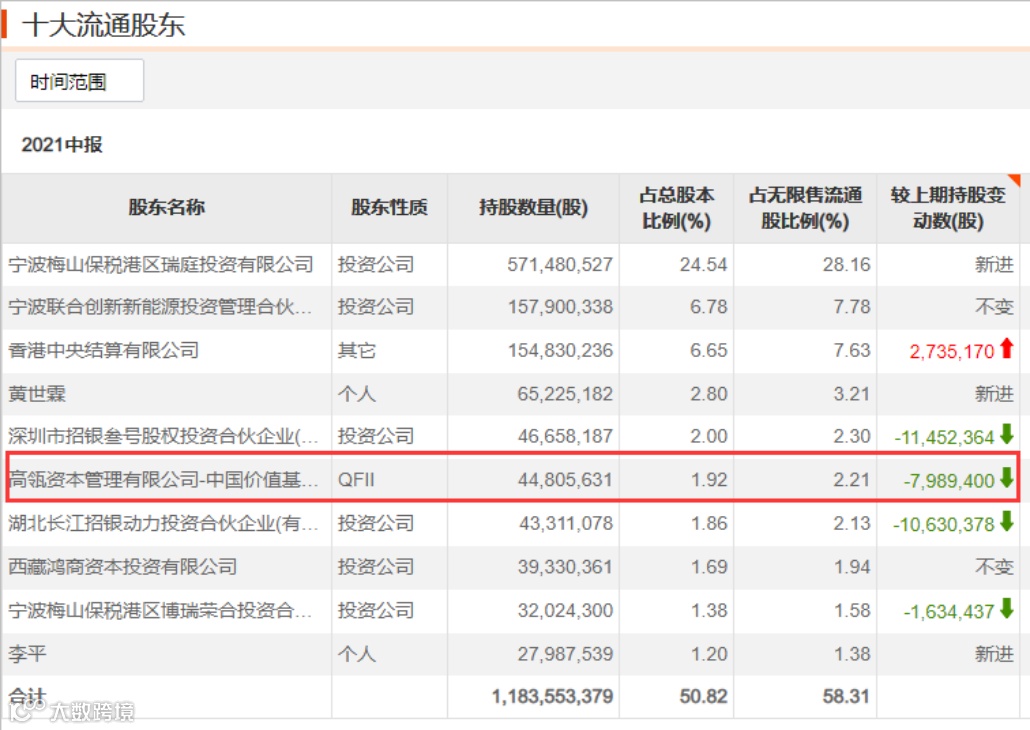Screen dimensions: 1030x730
Task: Click 不变 in 西藏鸿商资本 row
Action: coord(994,566)
